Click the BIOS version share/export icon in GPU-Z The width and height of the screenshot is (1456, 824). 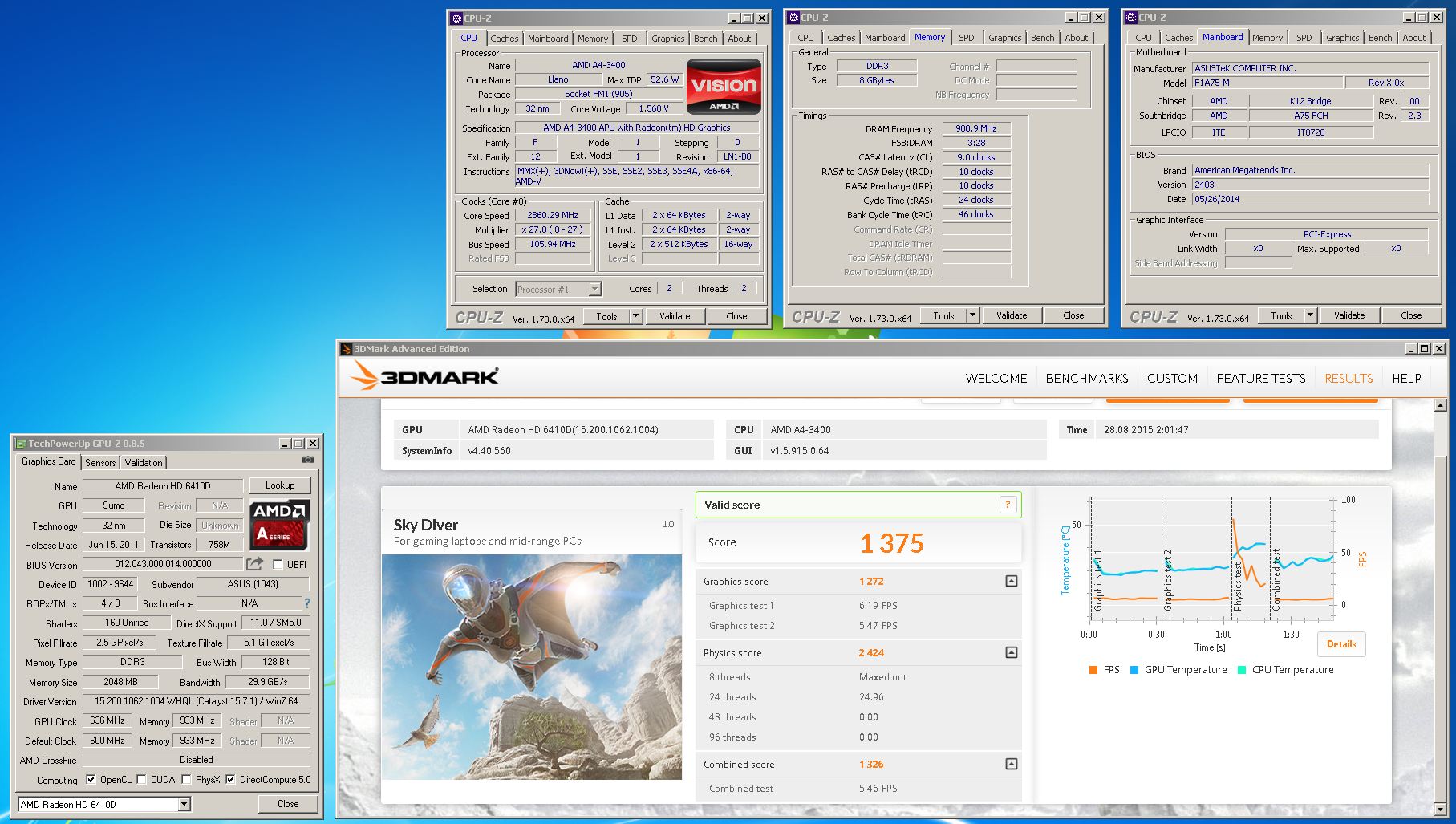pyautogui.click(x=254, y=564)
